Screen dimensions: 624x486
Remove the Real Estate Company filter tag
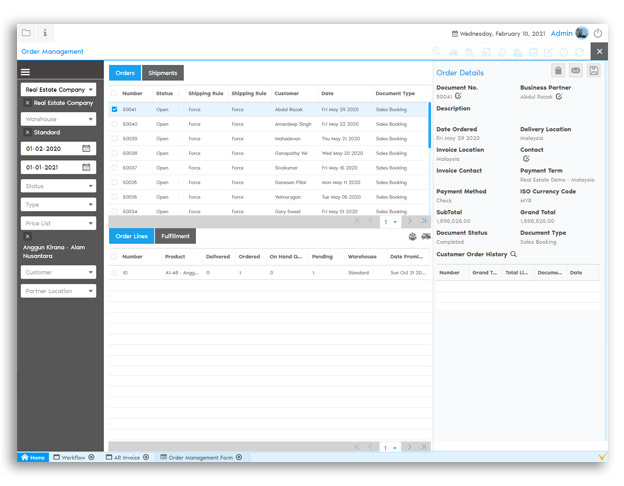(27, 103)
